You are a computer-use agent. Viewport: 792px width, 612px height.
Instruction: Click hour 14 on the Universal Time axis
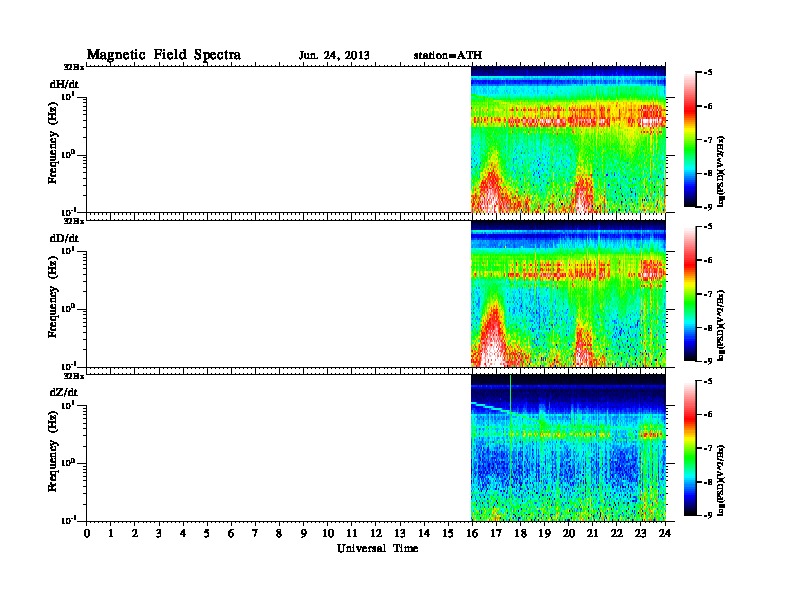[424, 533]
